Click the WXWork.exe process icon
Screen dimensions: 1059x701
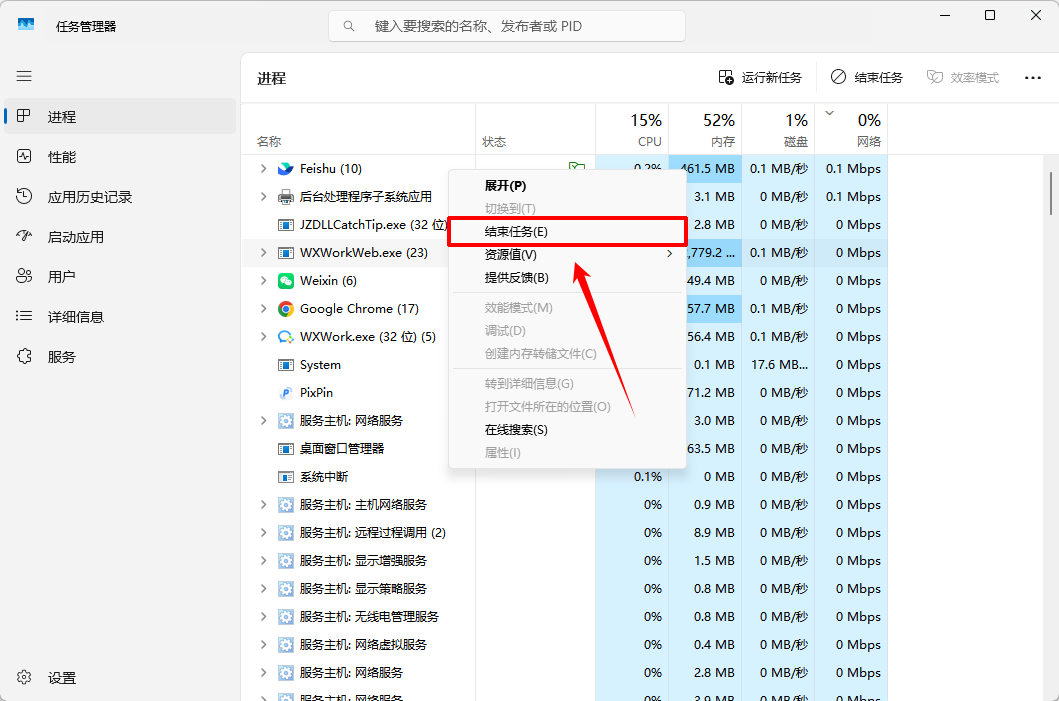(x=286, y=337)
